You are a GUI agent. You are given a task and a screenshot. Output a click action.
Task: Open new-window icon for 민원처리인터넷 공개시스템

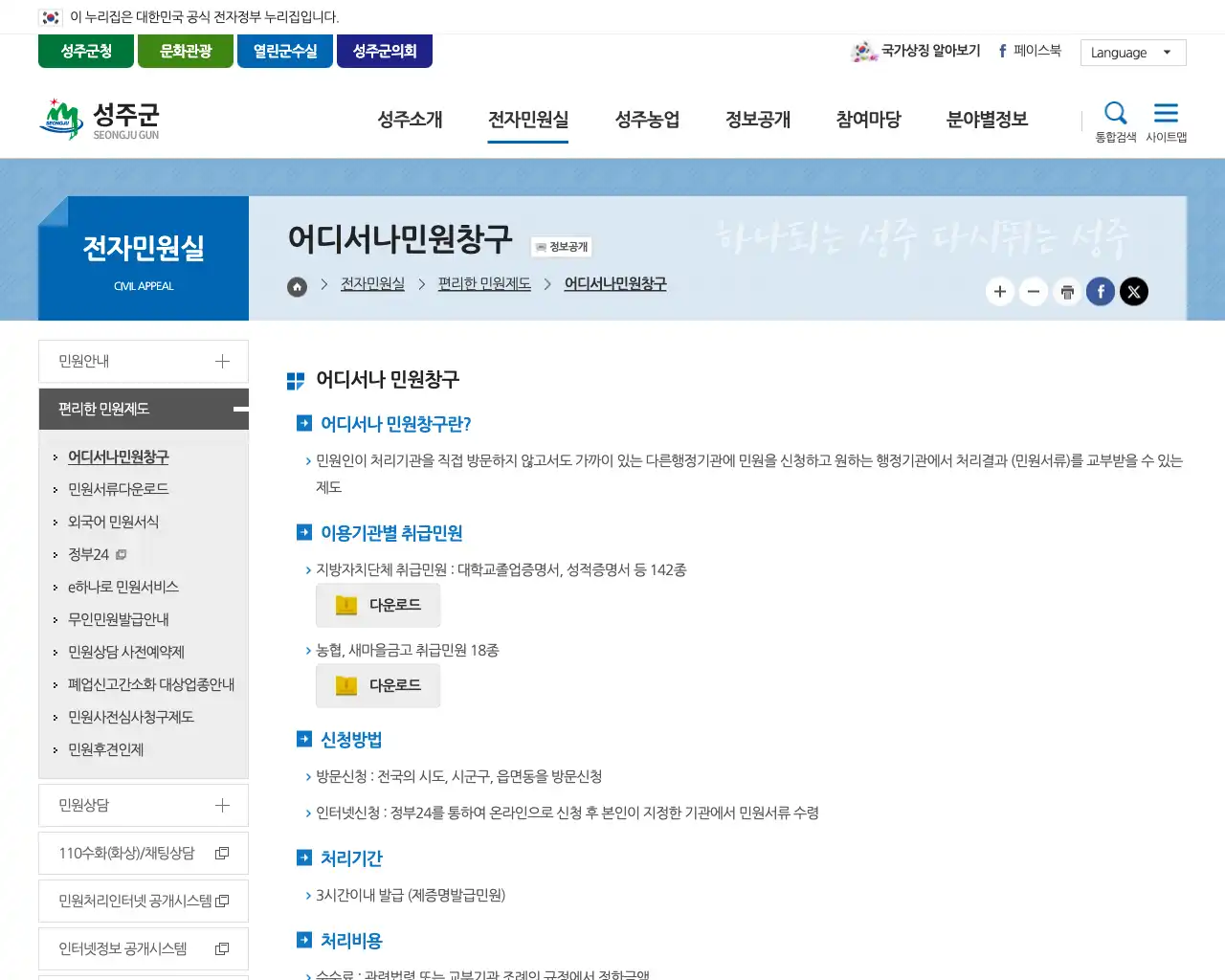click(223, 901)
